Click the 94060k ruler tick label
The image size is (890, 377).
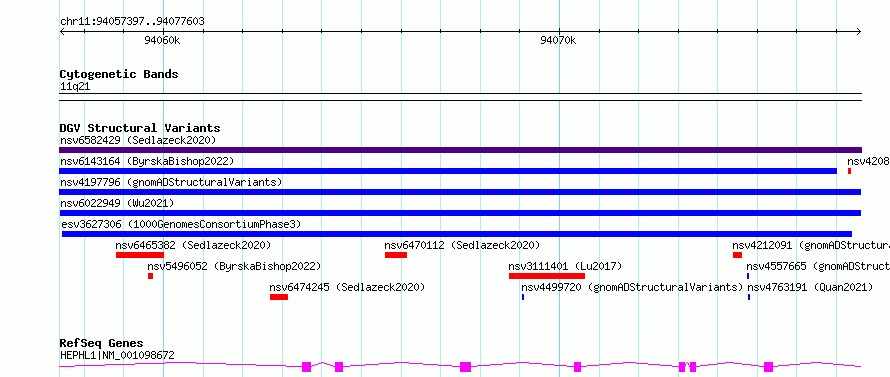(x=162, y=40)
